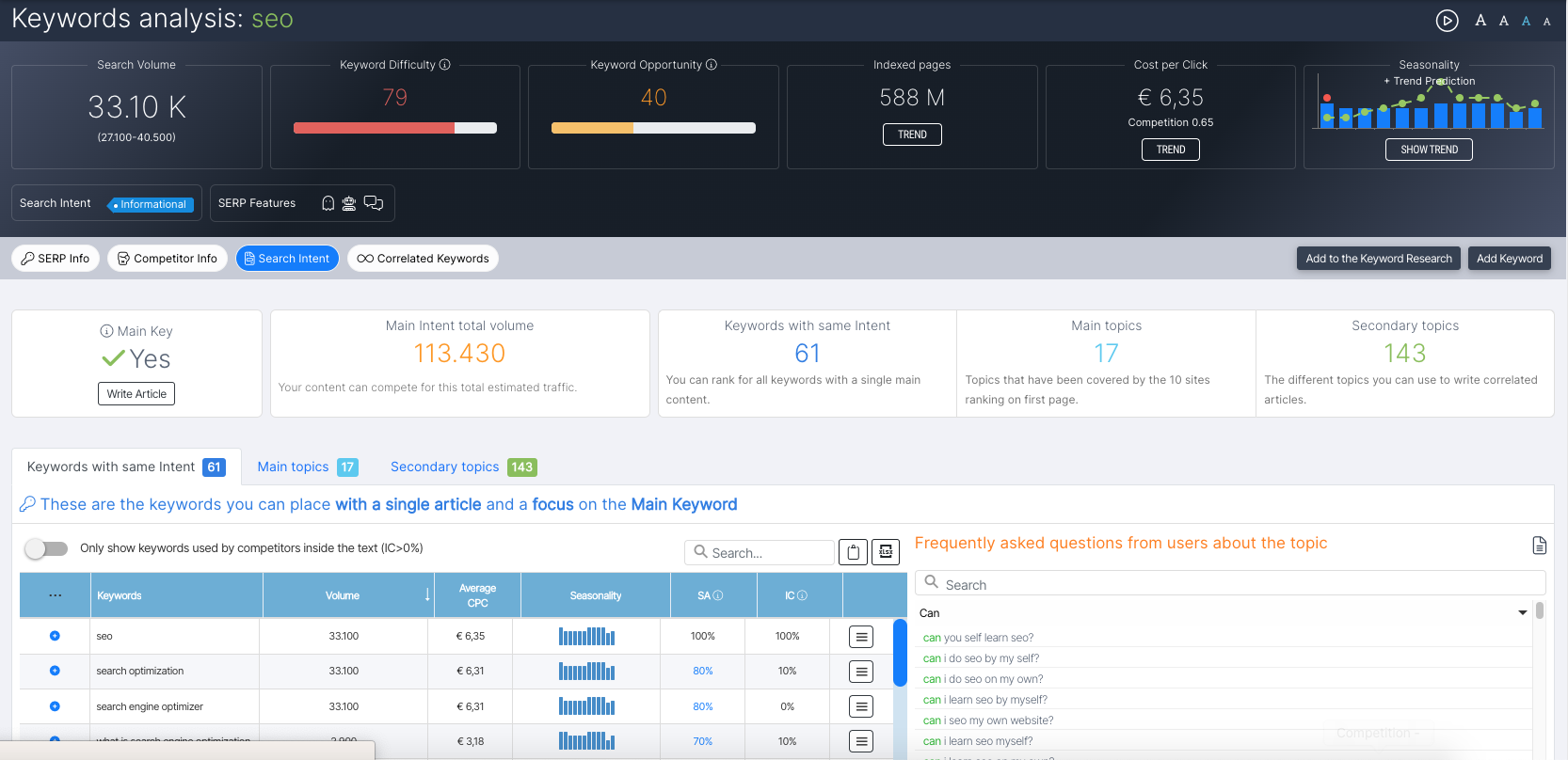The height and width of the screenshot is (760, 1568).
Task: Click the second SERP Features icon
Action: 349,203
